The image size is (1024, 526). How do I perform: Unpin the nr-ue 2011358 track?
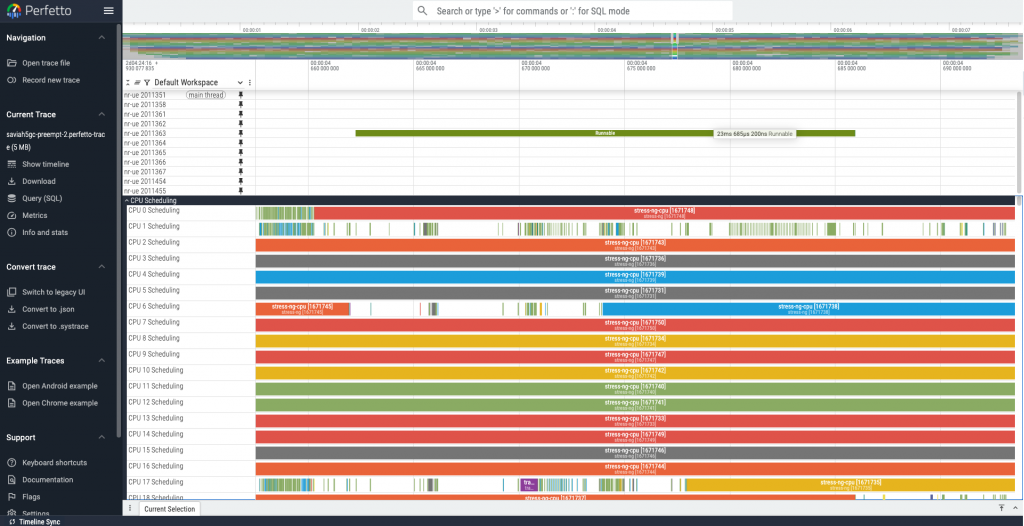(x=240, y=105)
